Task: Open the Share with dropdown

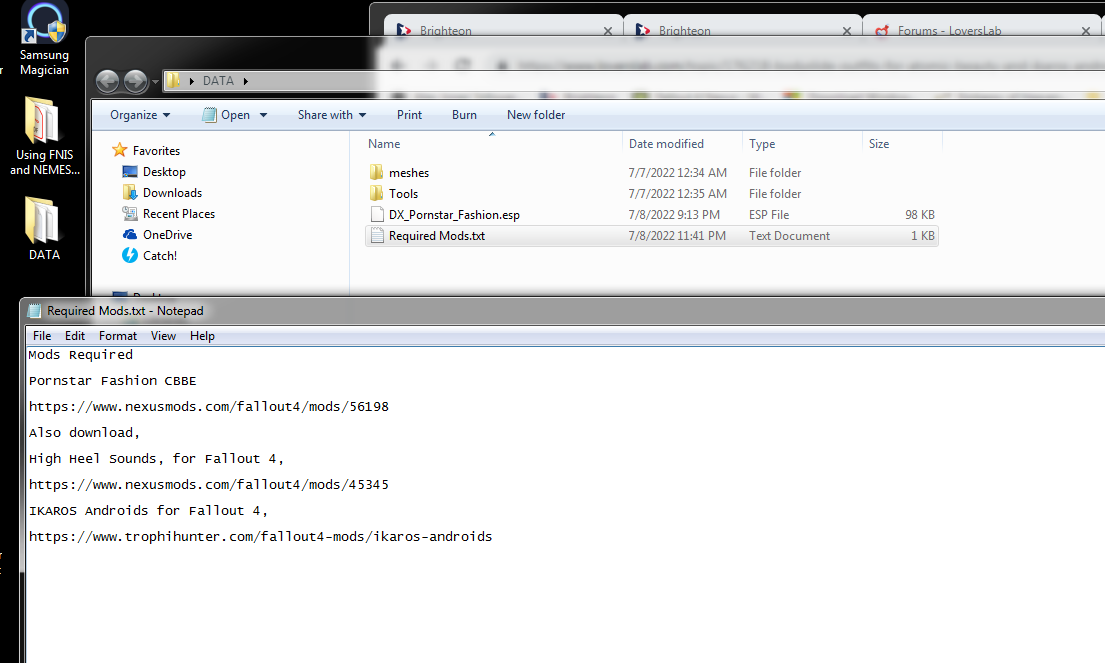Action: point(331,115)
